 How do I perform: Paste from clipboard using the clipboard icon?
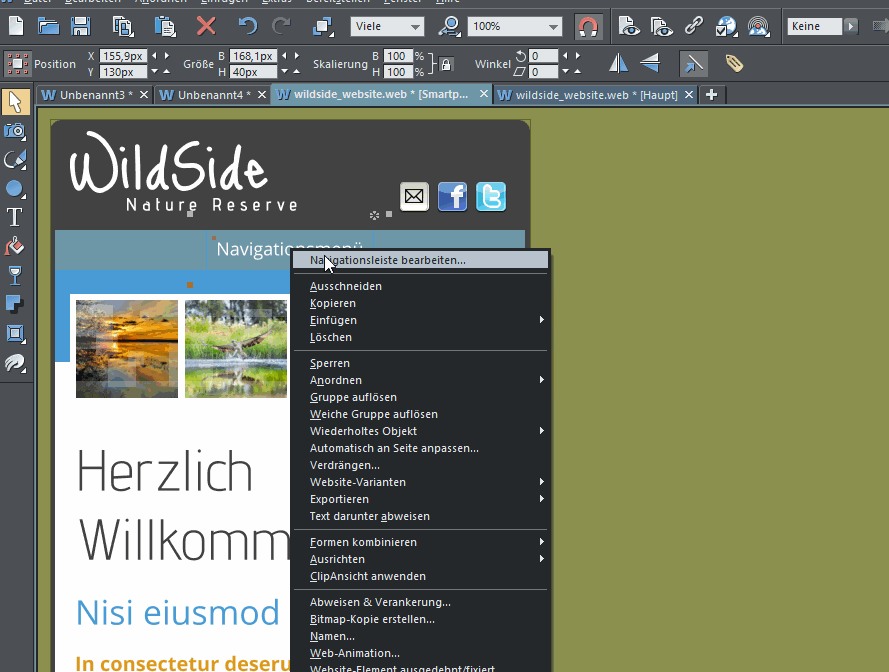click(165, 26)
